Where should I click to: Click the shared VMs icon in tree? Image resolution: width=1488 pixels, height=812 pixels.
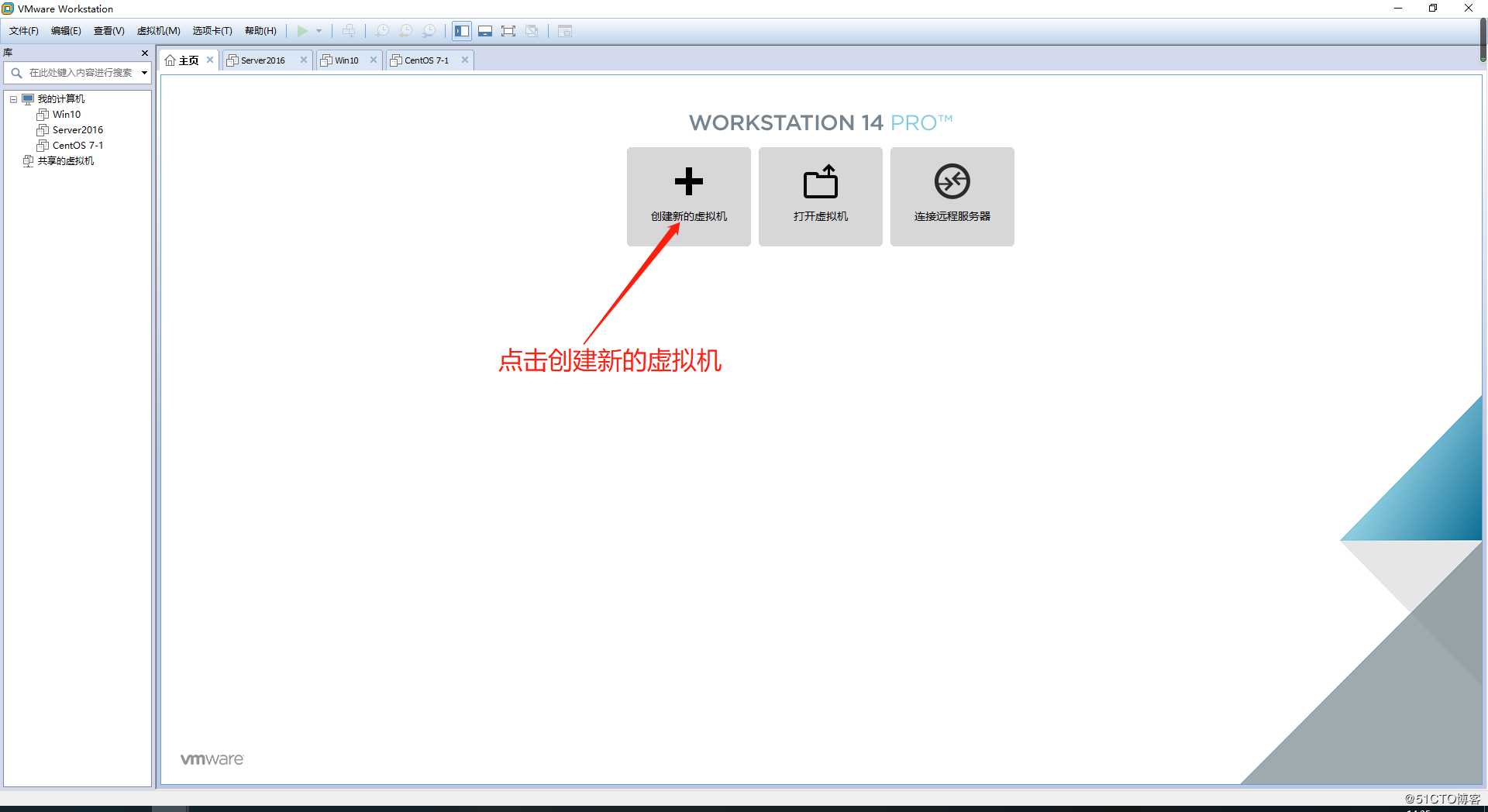coord(28,161)
